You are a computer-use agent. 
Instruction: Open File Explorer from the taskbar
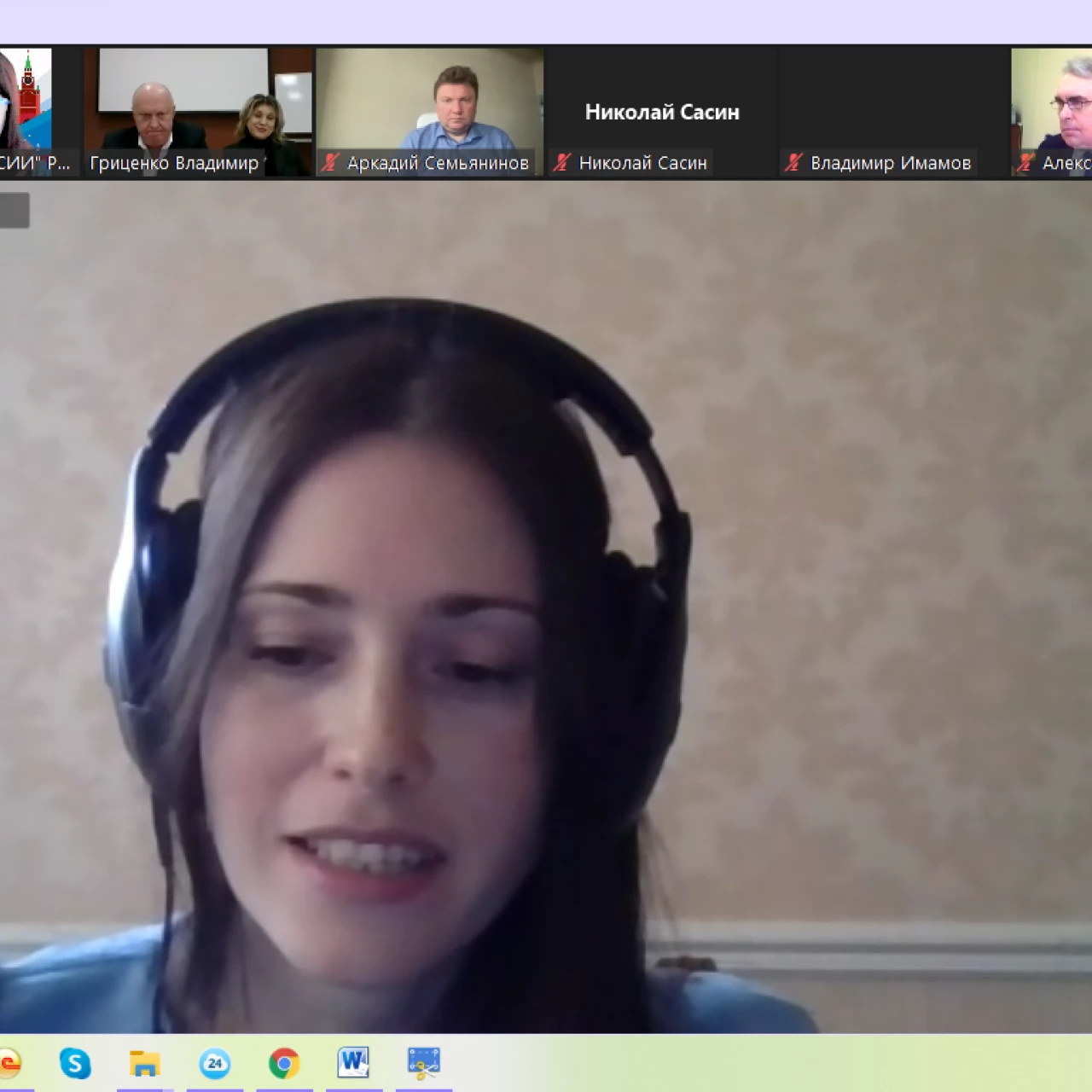click(x=145, y=1063)
